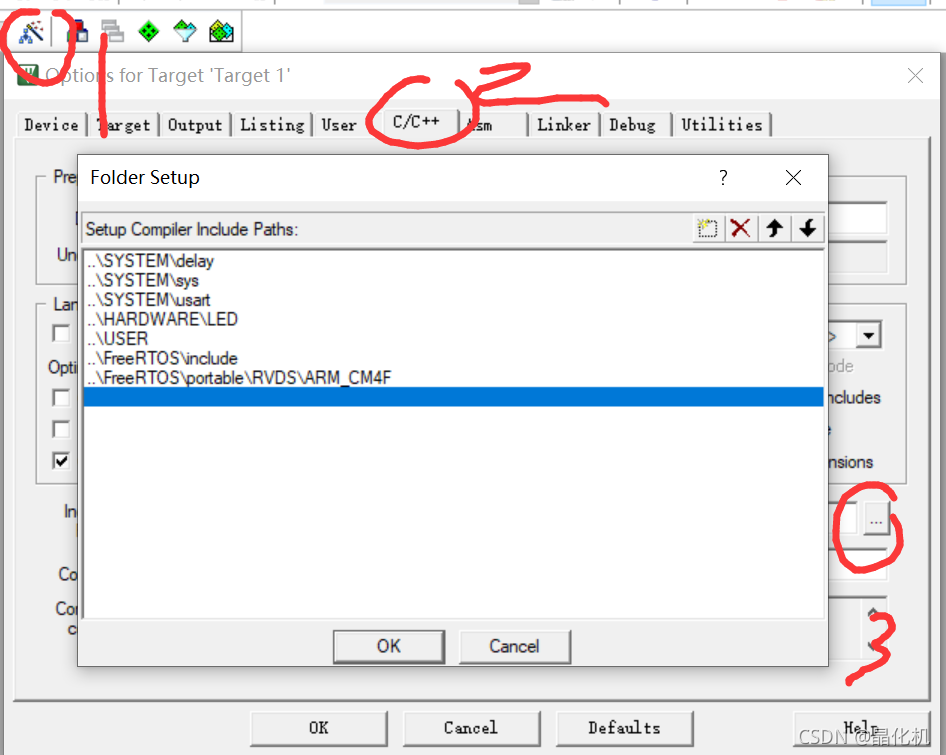Click include paths browse '...' button

point(876,520)
